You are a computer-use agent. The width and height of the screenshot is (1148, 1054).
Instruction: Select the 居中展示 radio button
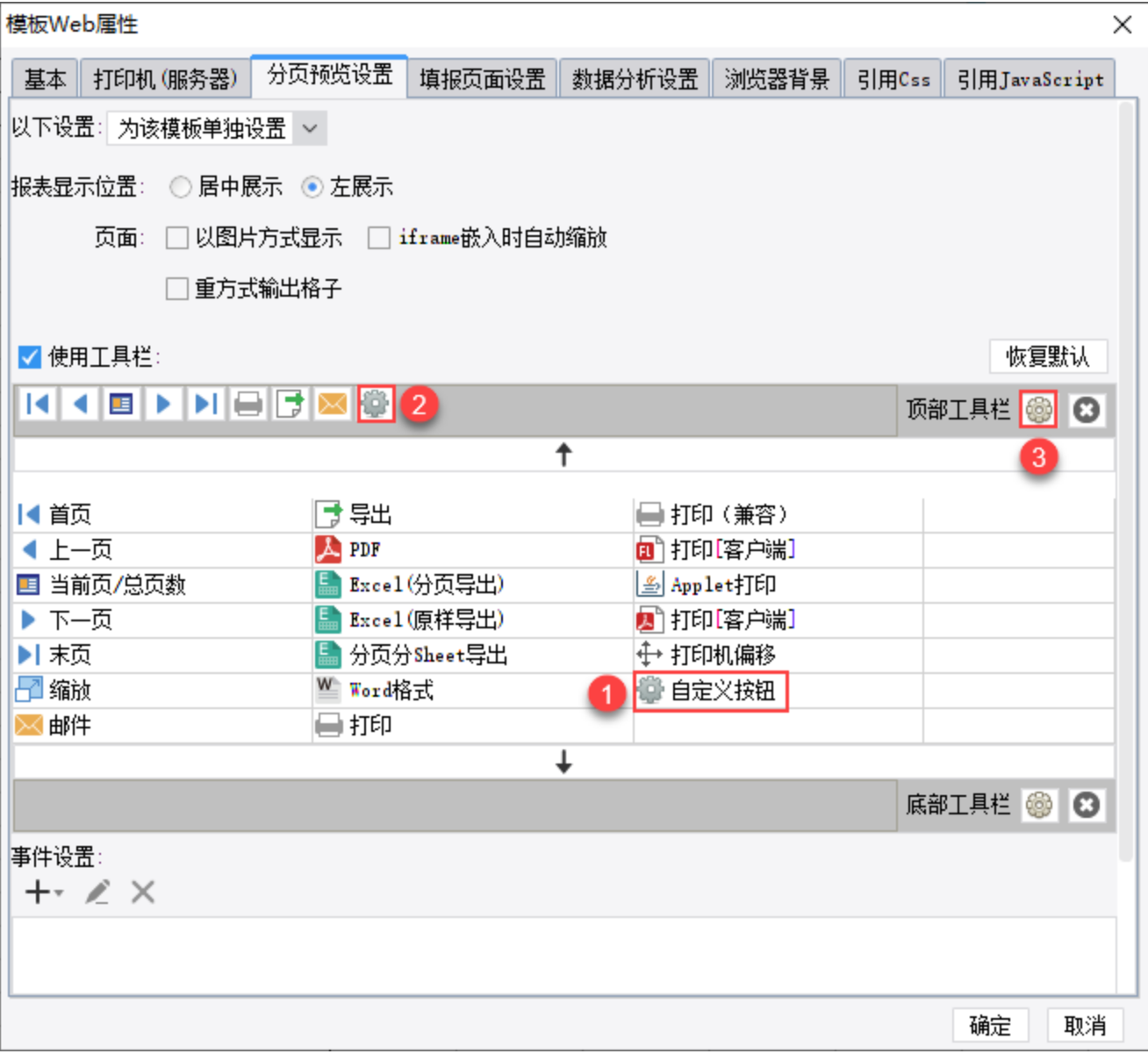tap(180, 187)
